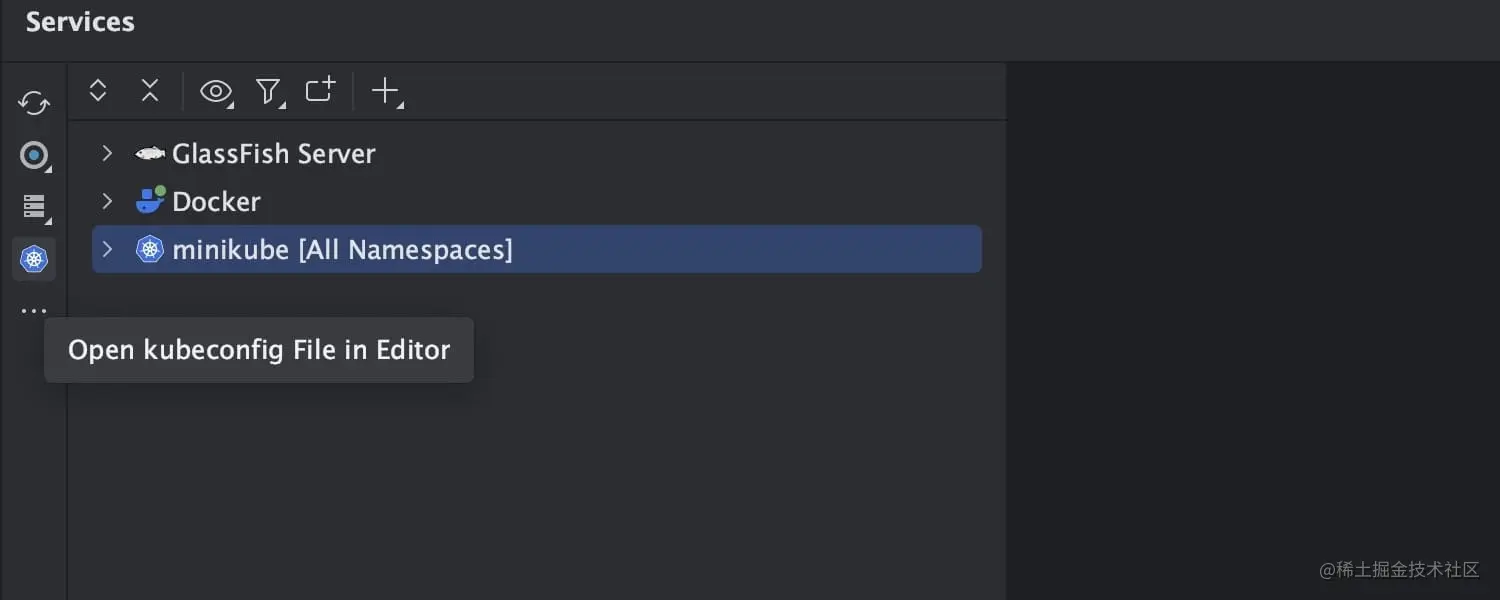Choose Open kubeconfig File in Editor

click(x=258, y=350)
